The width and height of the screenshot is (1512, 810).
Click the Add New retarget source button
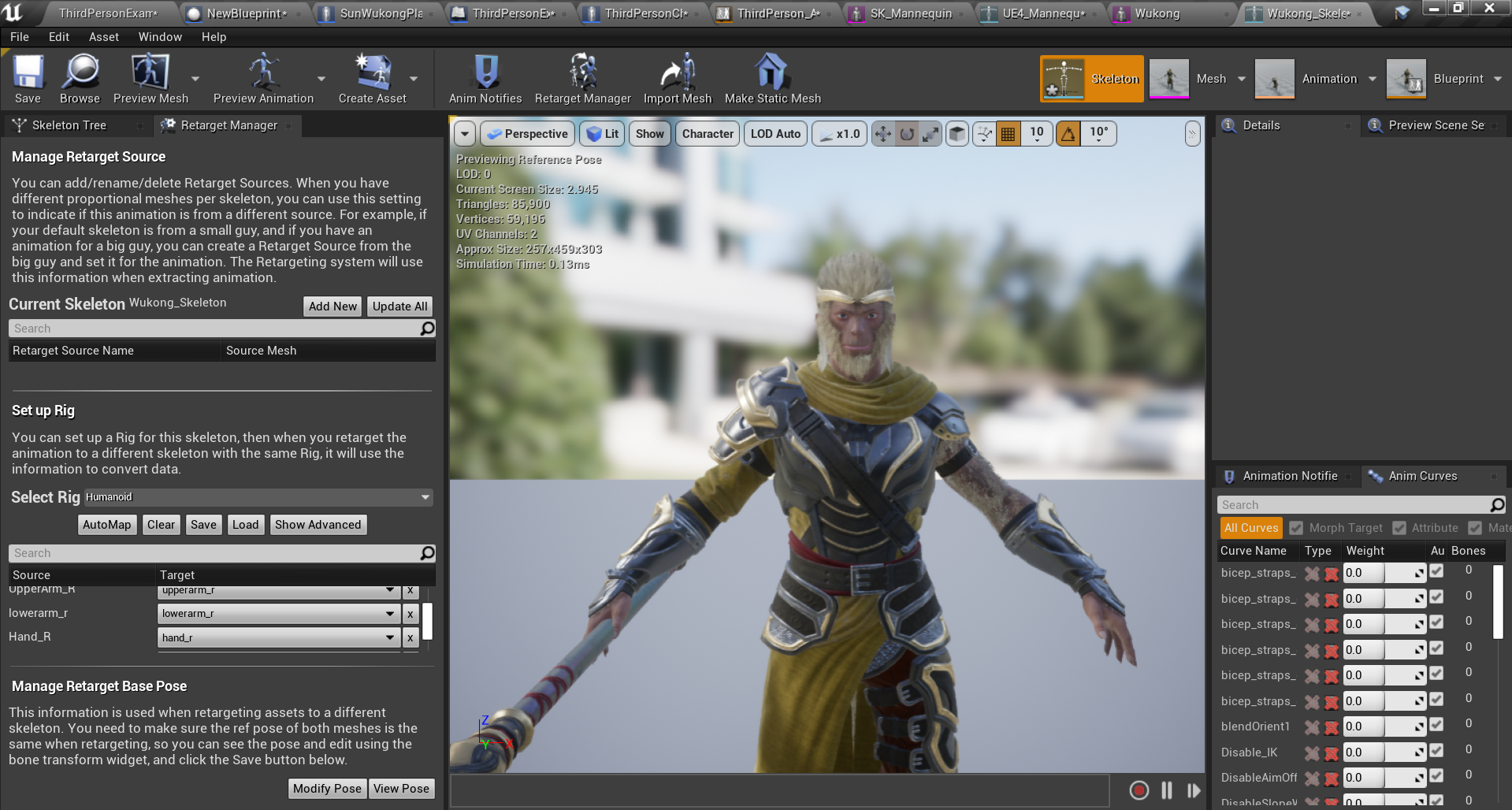332,307
